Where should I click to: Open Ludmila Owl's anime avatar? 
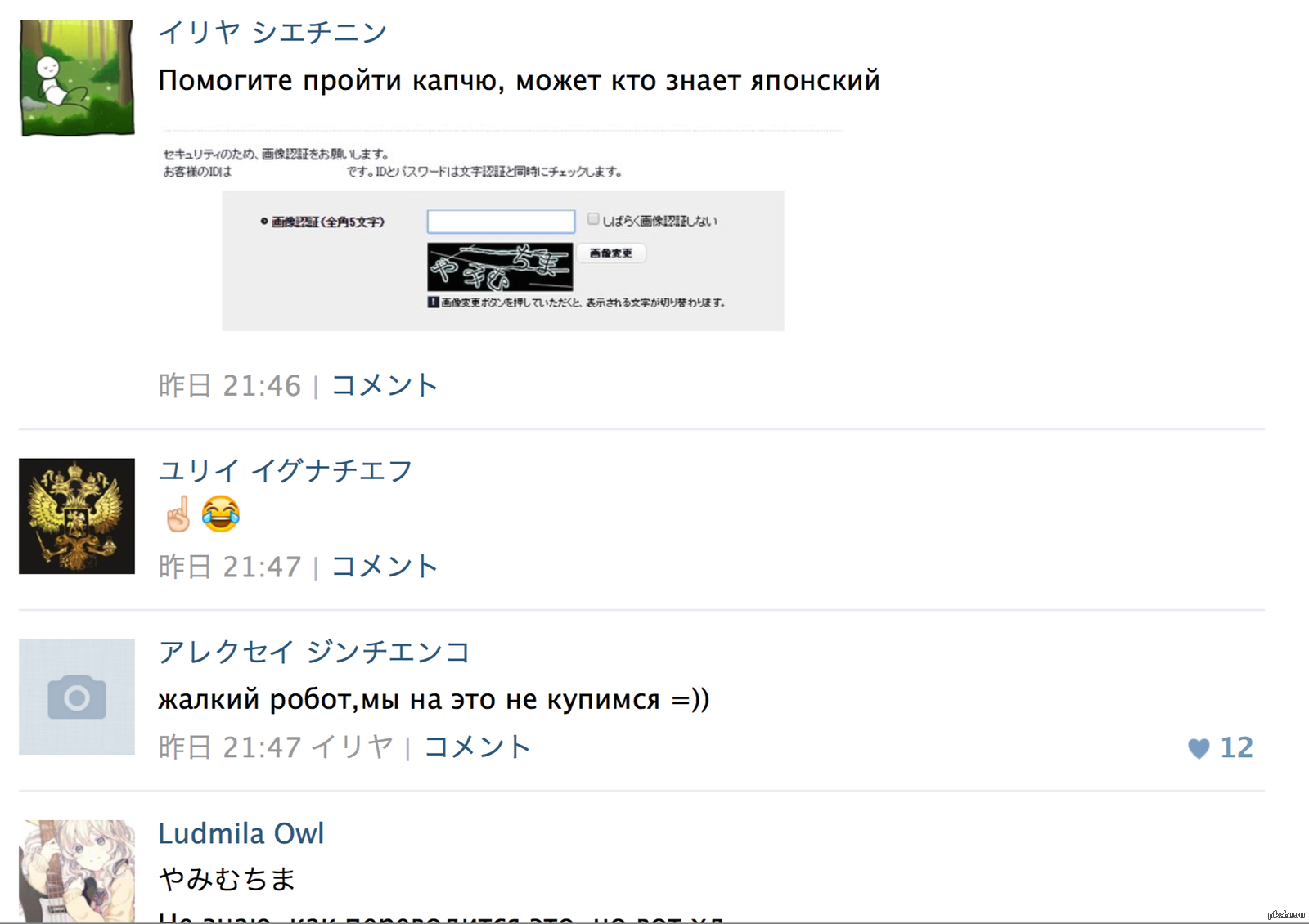coord(77,872)
